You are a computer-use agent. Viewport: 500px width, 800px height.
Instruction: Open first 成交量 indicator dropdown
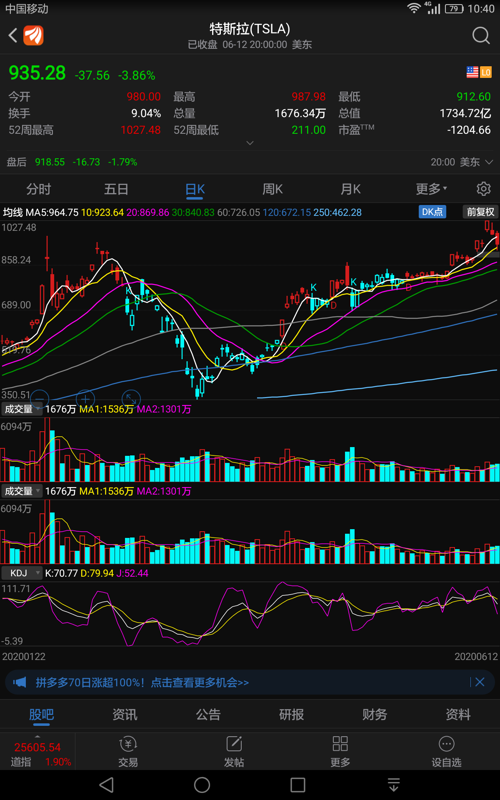(x=22, y=409)
